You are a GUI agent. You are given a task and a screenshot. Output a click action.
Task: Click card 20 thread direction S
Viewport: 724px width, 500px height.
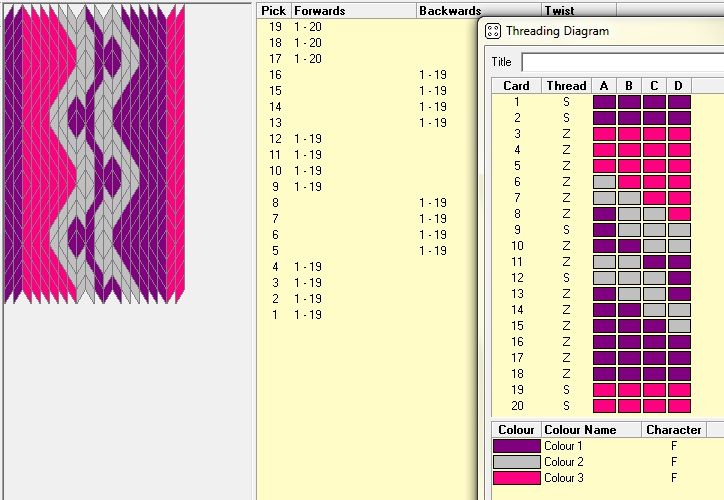567,406
